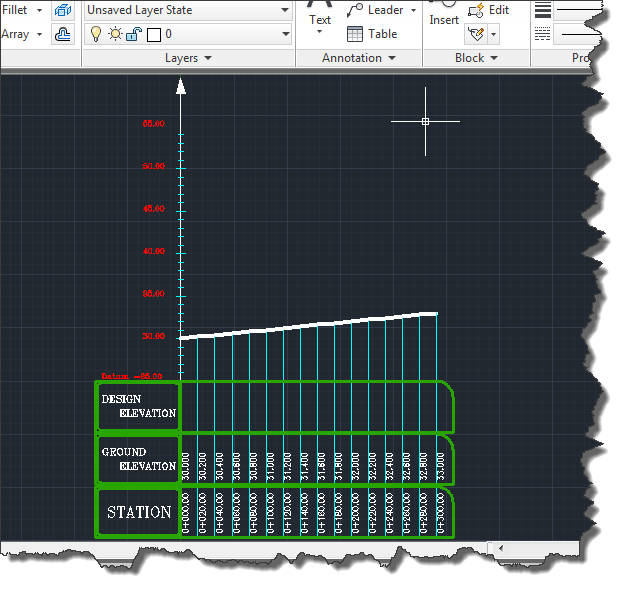Click the layer on/off lightbulb icon
The image size is (626, 589).
96,34
